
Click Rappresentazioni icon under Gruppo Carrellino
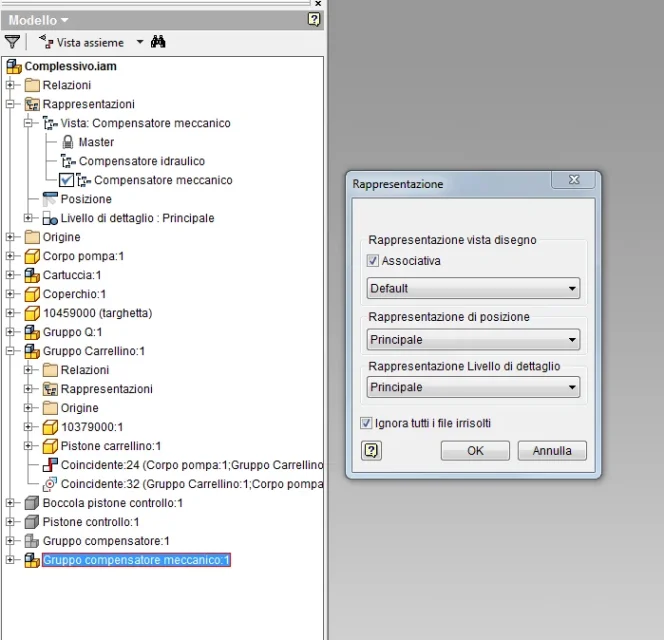(50, 389)
